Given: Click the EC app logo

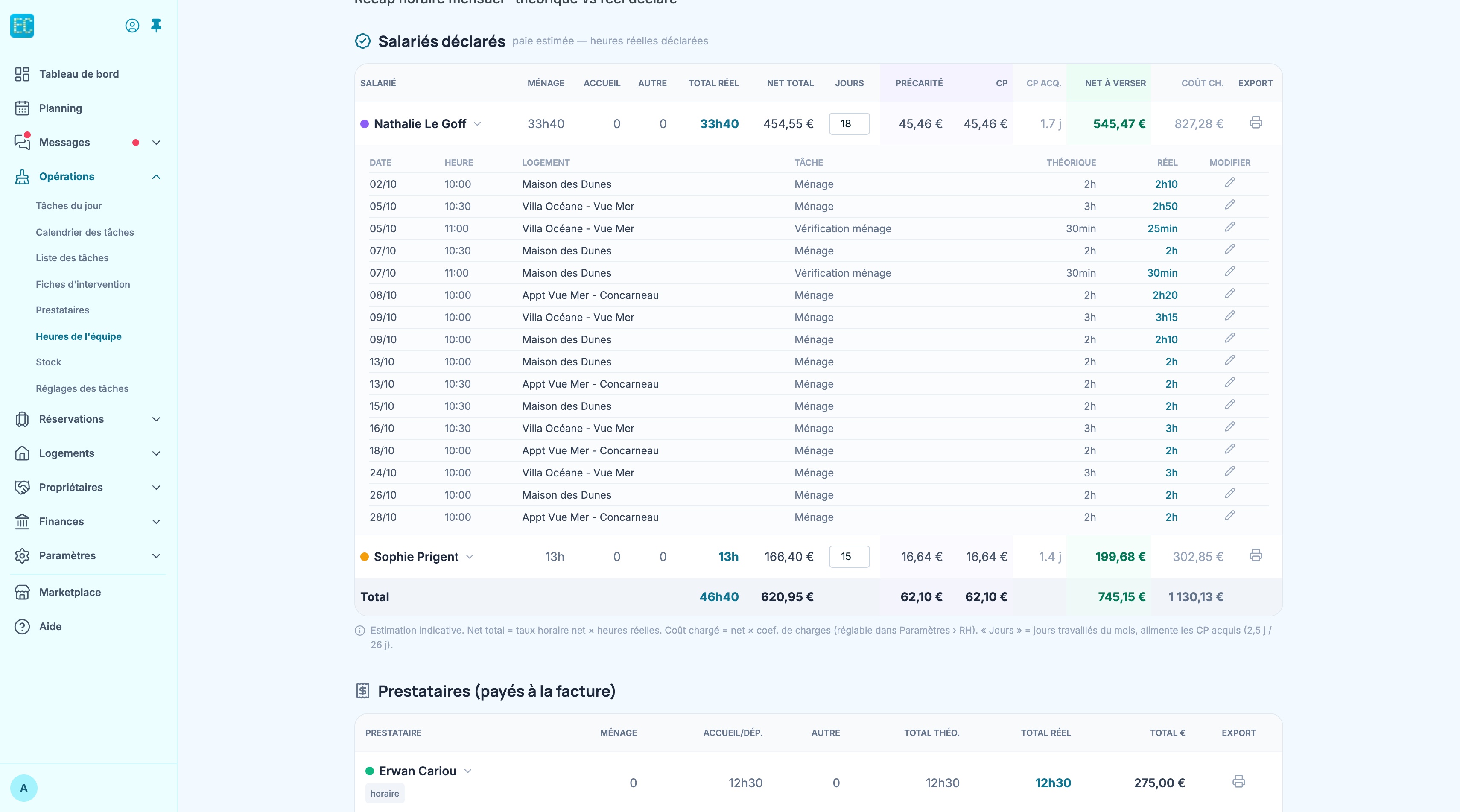Looking at the screenshot, I should (x=22, y=26).
